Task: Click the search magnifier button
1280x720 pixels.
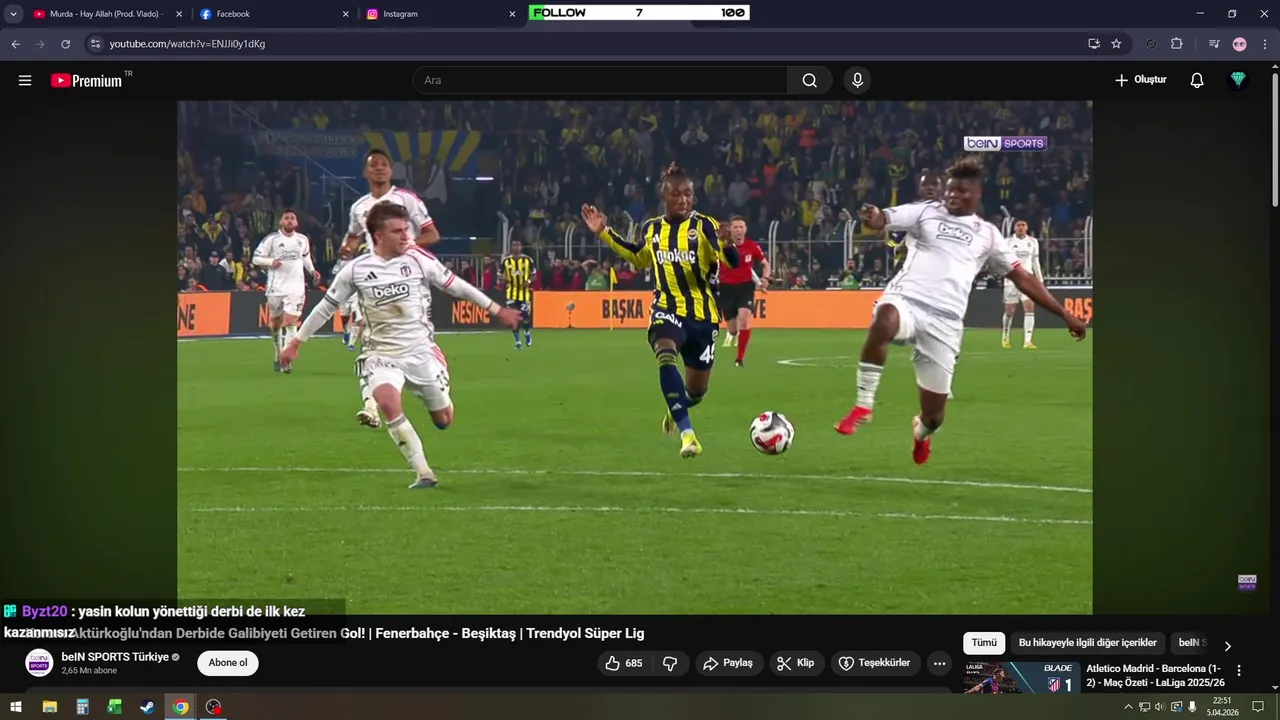Action: 809,80
